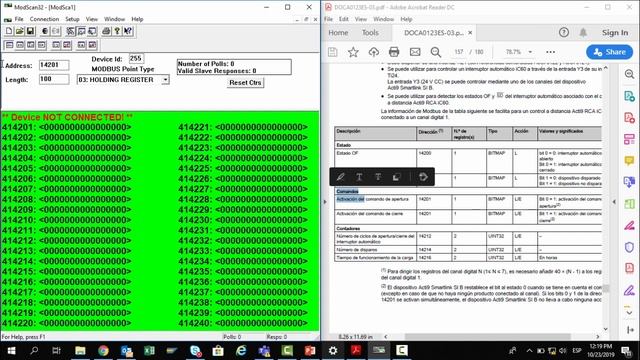Screen dimensions: 640x360
Task: Close the DOCA0123ES-03 PDF tab
Action: (x=470, y=33)
